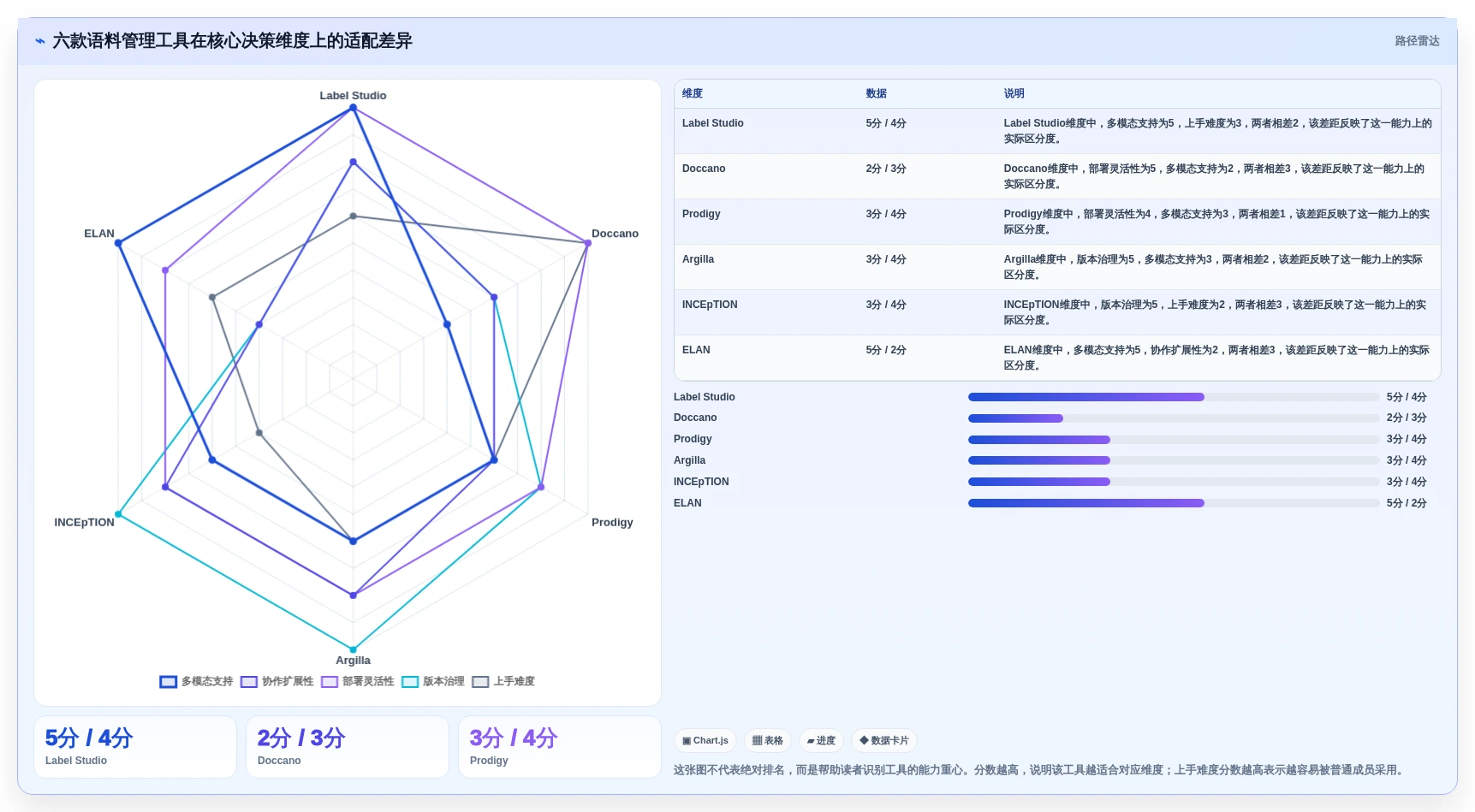The height and width of the screenshot is (812, 1475).
Task: Click the Prodigy radar axis label
Action: tap(612, 523)
